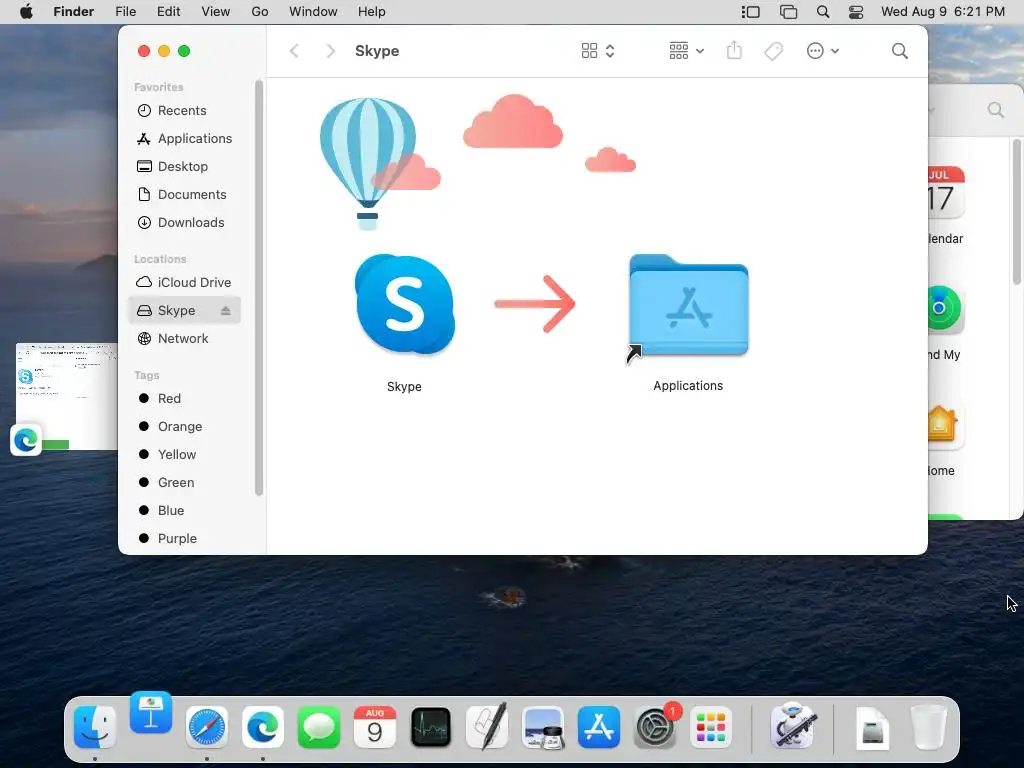Open the Help menu
This screenshot has height=768, width=1024.
pyautogui.click(x=372, y=12)
